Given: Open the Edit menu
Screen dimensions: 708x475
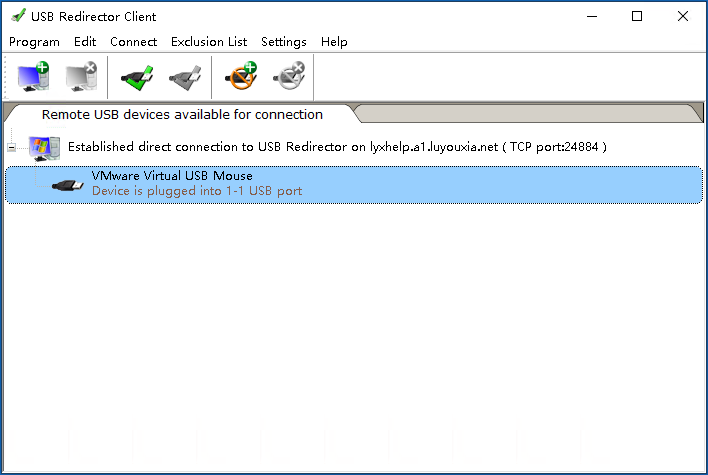Looking at the screenshot, I should (85, 42).
